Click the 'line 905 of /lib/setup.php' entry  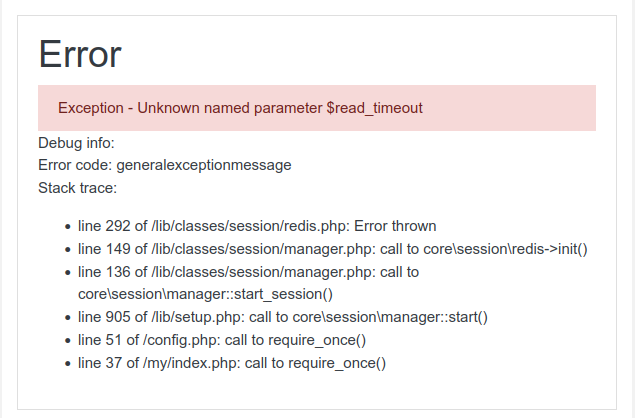point(283,317)
